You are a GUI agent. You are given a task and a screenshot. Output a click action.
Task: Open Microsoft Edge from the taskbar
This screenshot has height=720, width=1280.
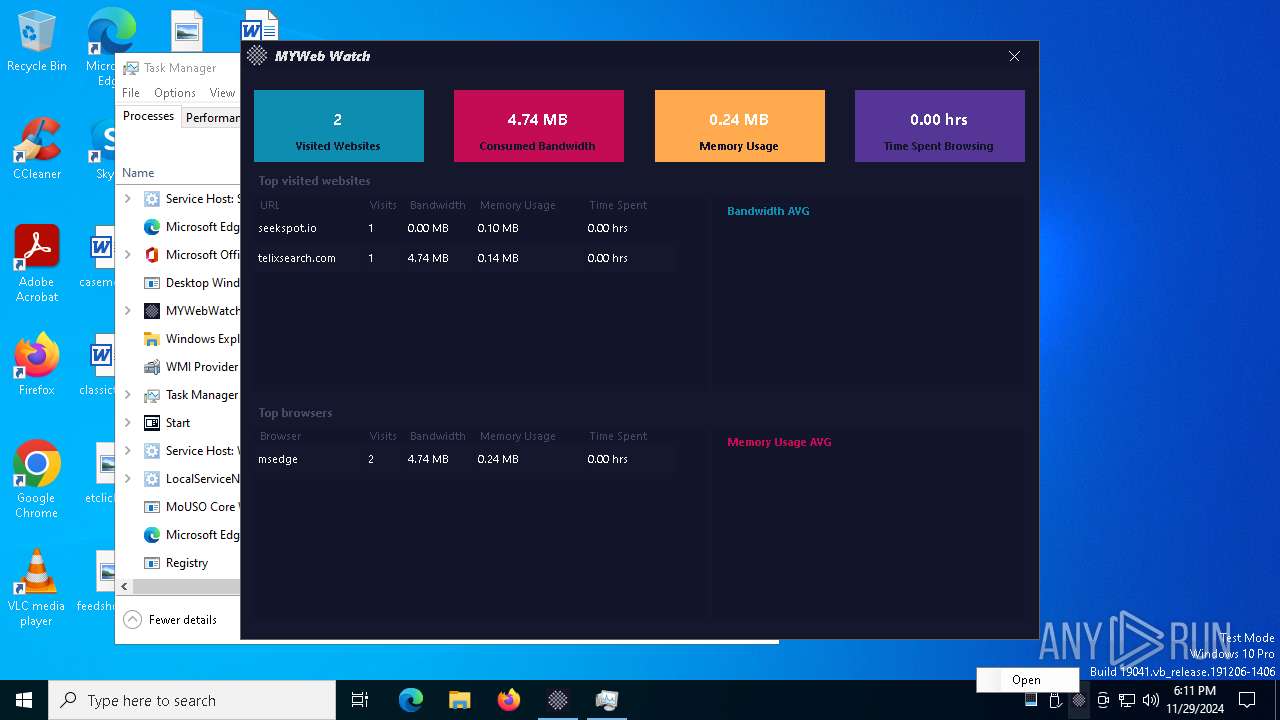411,700
